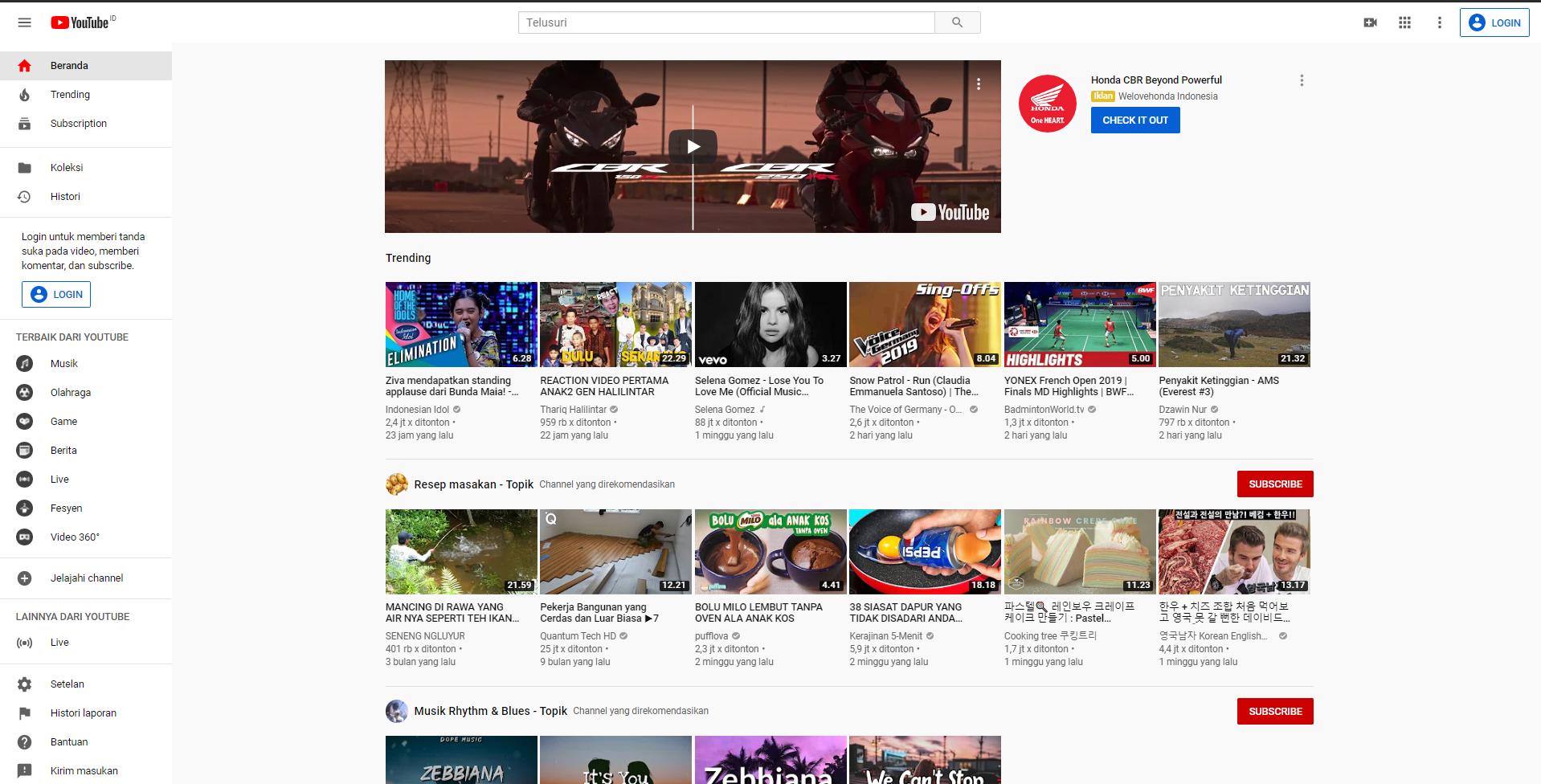Open the Trending section heading
The height and width of the screenshot is (784, 1541).
pyautogui.click(x=408, y=258)
